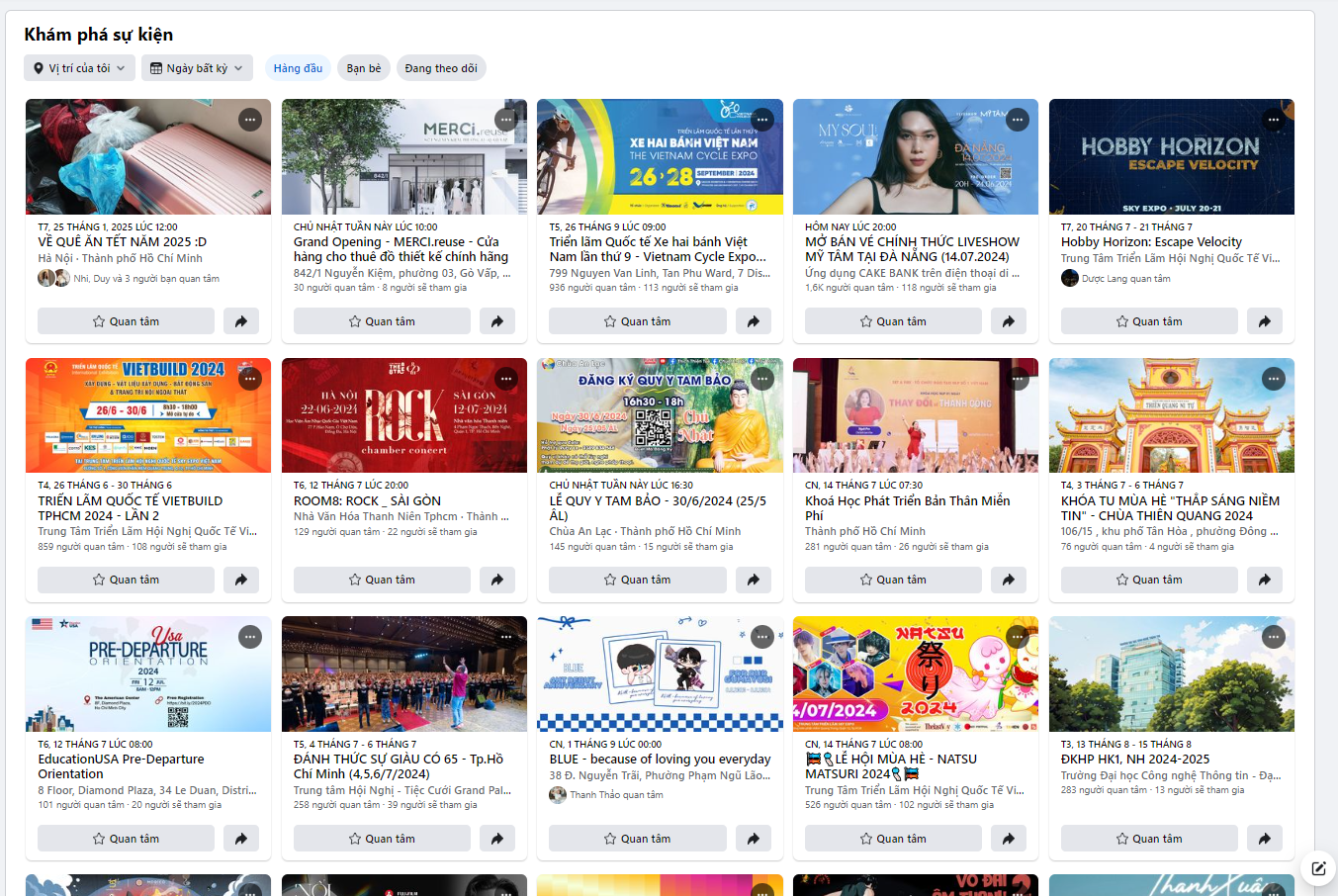The height and width of the screenshot is (896, 1338).
Task: Open the Pre-Departure Orientation event thumbnail
Action: coord(148,674)
